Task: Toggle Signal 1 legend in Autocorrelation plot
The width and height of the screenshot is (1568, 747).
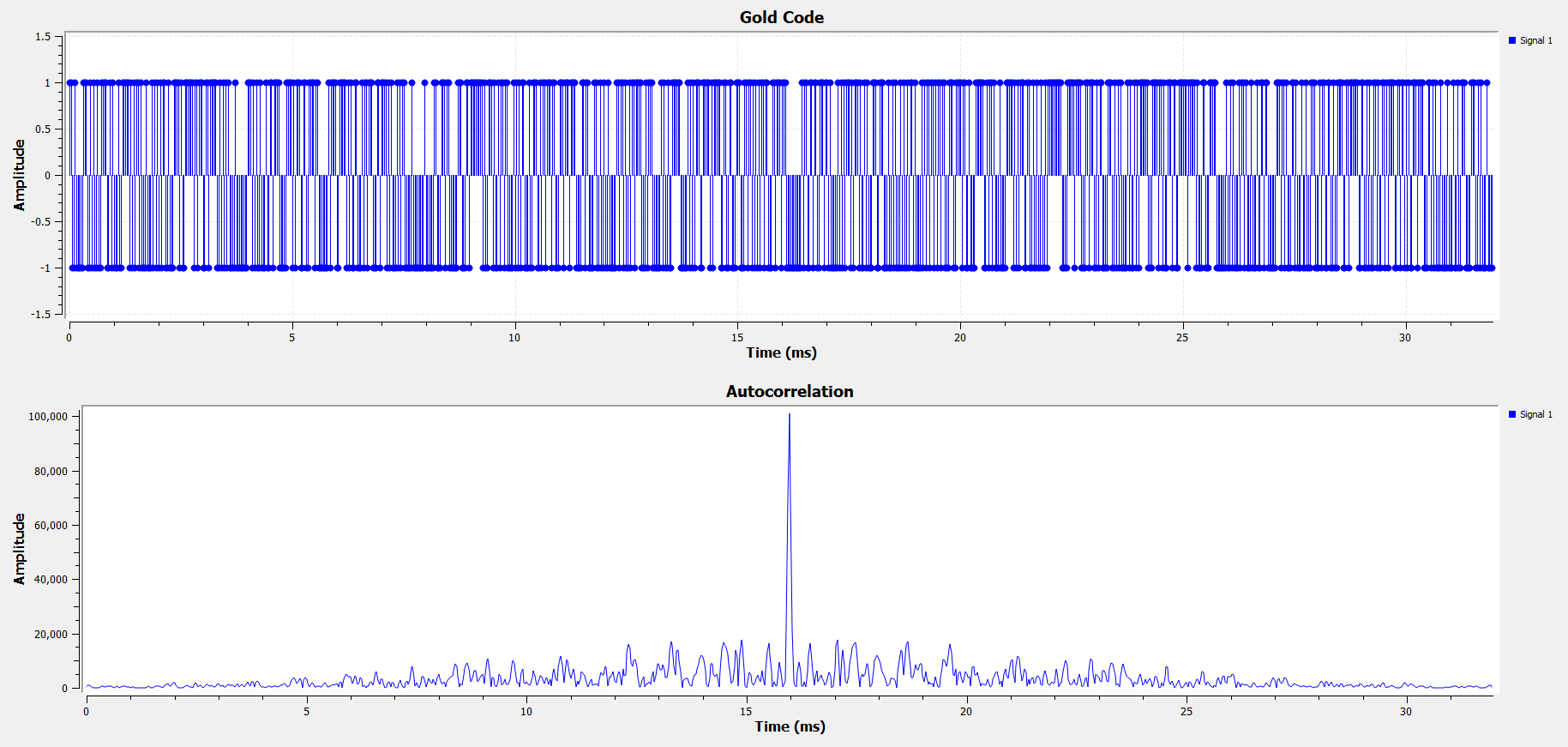Action: tap(1530, 414)
